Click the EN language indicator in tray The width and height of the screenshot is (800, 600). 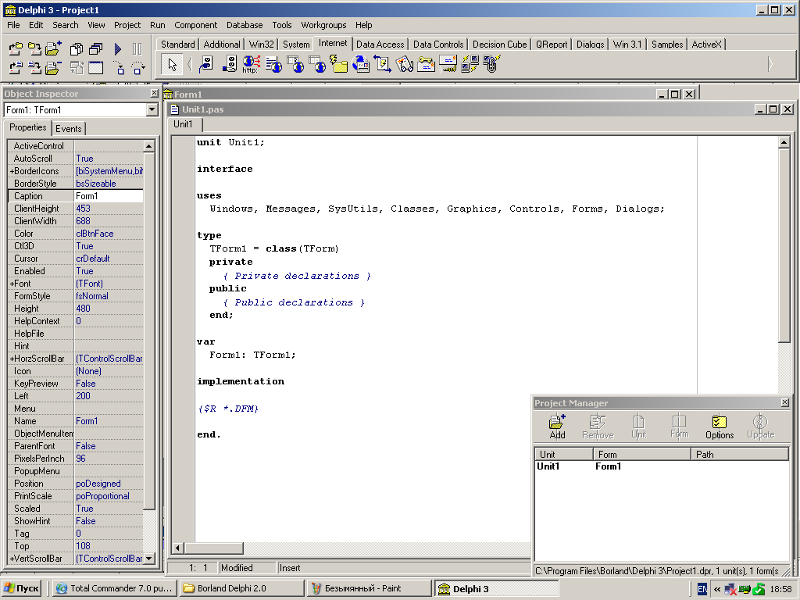[702, 589]
